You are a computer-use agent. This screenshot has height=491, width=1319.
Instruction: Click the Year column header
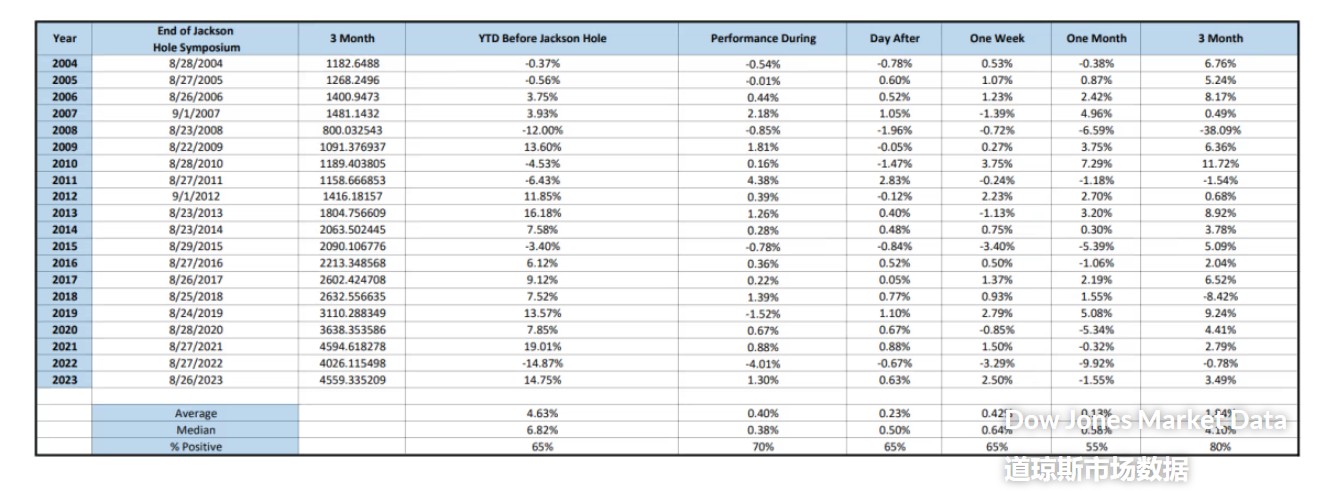click(x=64, y=39)
